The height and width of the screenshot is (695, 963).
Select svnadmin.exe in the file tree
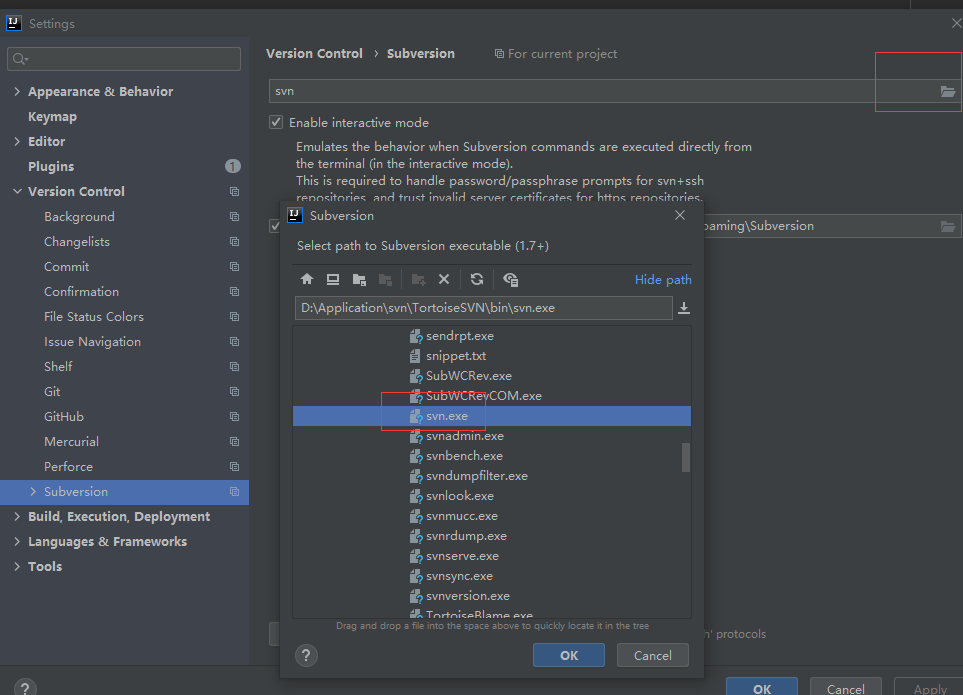(x=491, y=436)
